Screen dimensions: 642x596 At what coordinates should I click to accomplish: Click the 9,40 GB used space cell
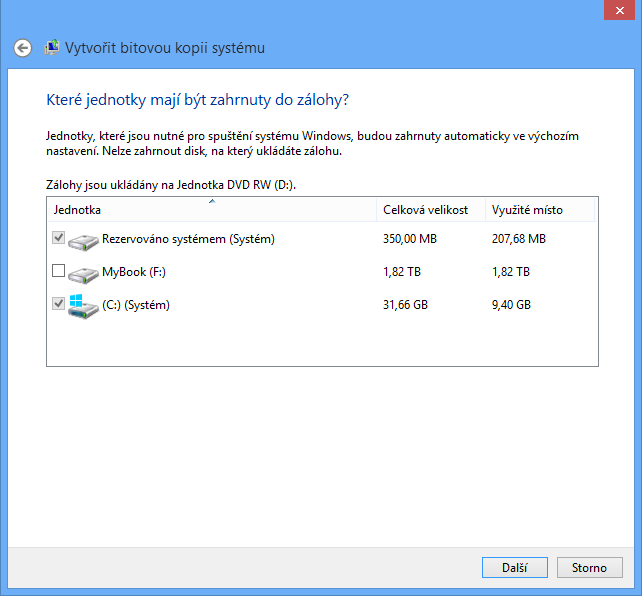(510, 305)
